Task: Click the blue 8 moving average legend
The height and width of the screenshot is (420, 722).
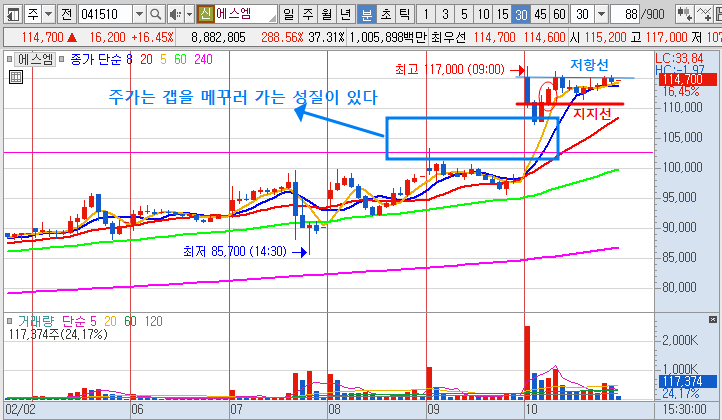Action: 129,59
